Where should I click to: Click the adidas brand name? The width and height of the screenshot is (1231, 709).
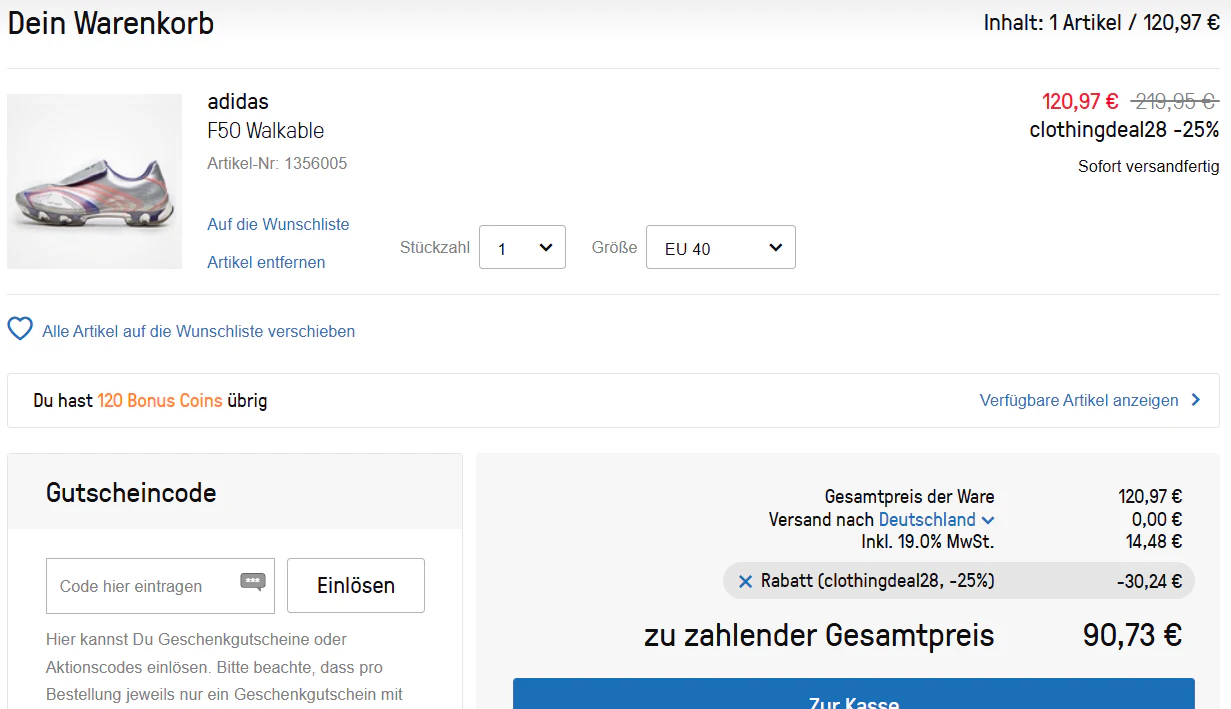238,101
